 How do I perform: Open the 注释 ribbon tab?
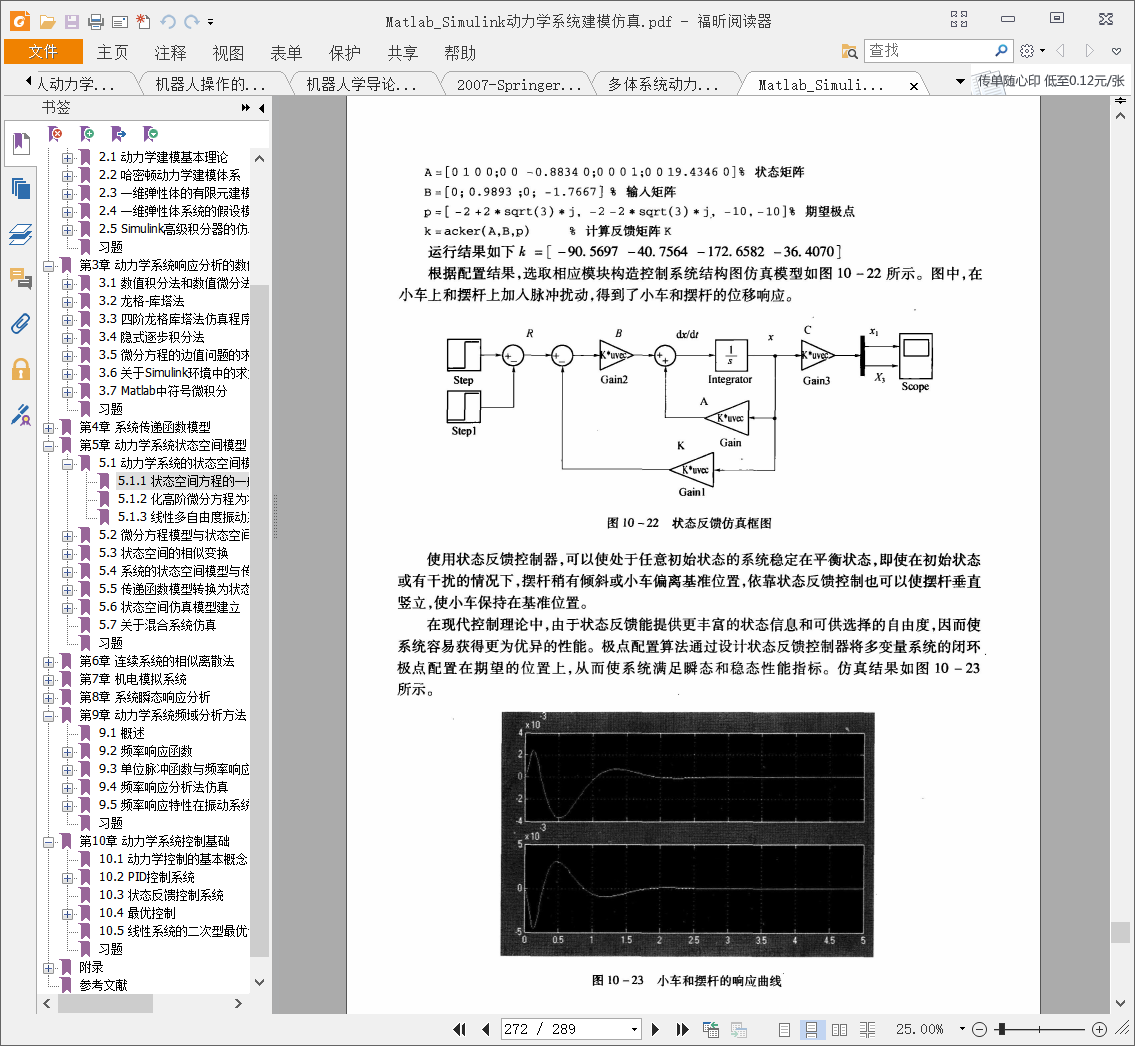[x=170, y=53]
